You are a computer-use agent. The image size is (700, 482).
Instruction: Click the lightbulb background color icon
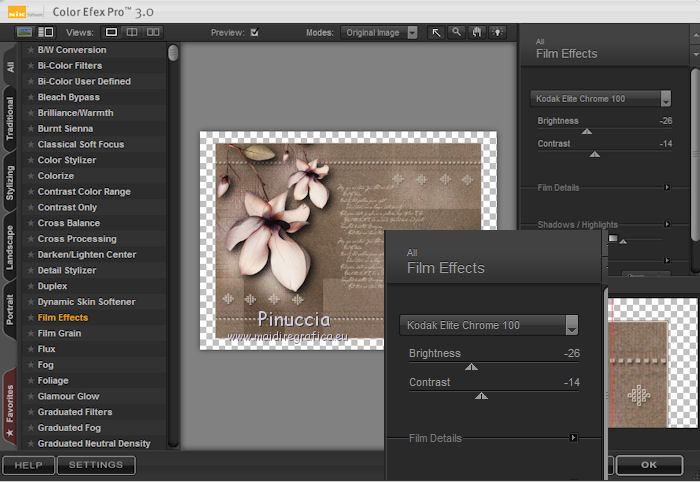click(x=496, y=32)
